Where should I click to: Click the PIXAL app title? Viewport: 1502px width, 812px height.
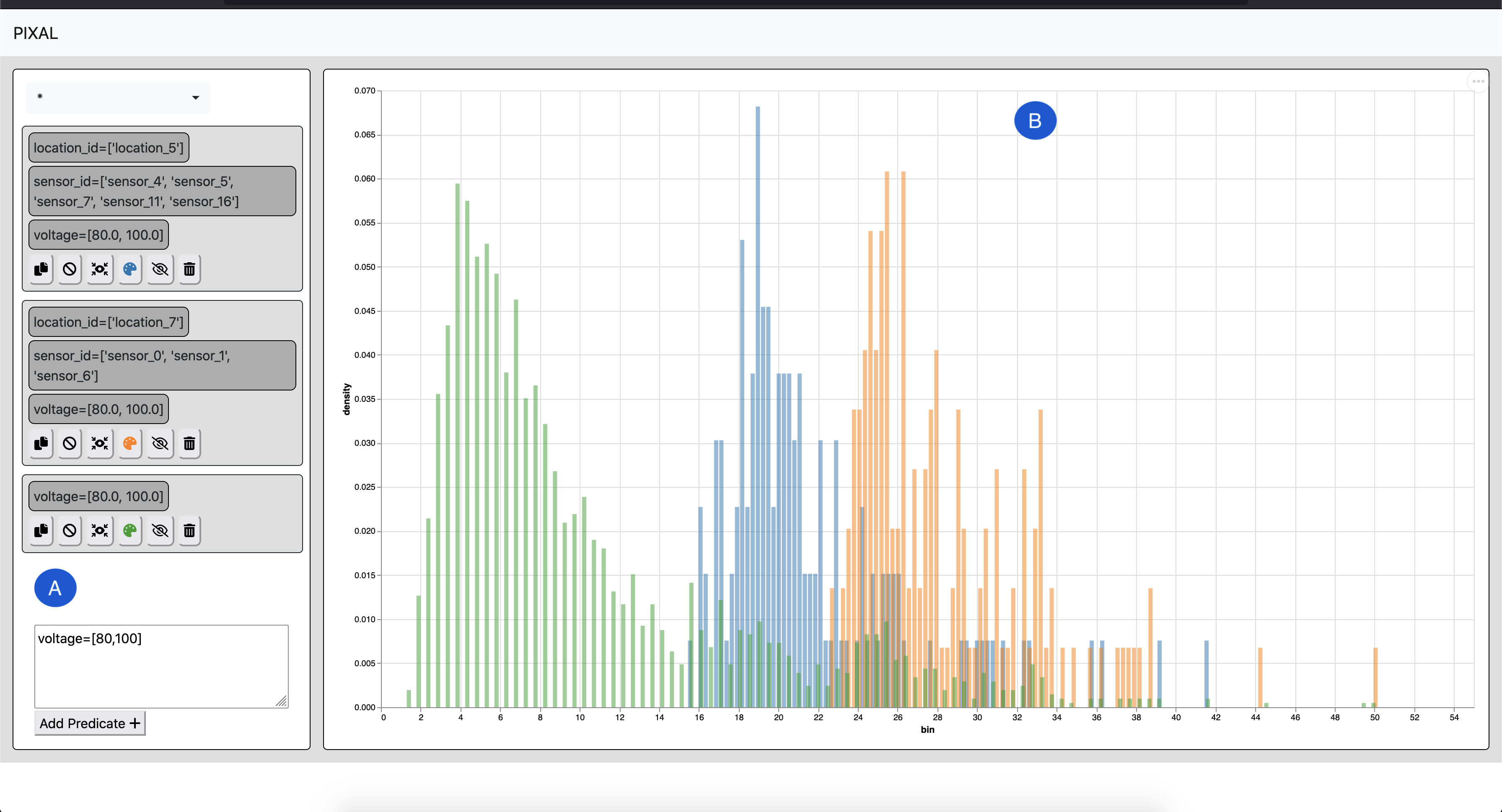36,33
